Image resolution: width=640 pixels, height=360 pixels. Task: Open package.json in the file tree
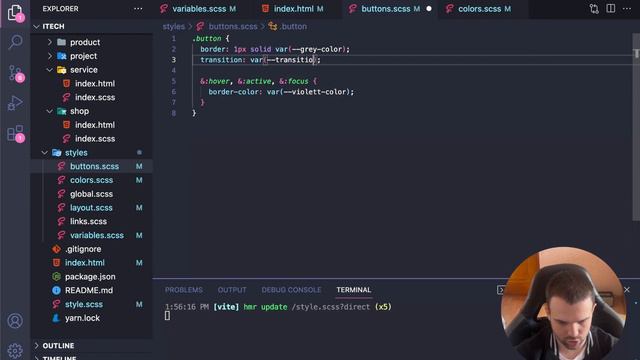click(x=91, y=277)
